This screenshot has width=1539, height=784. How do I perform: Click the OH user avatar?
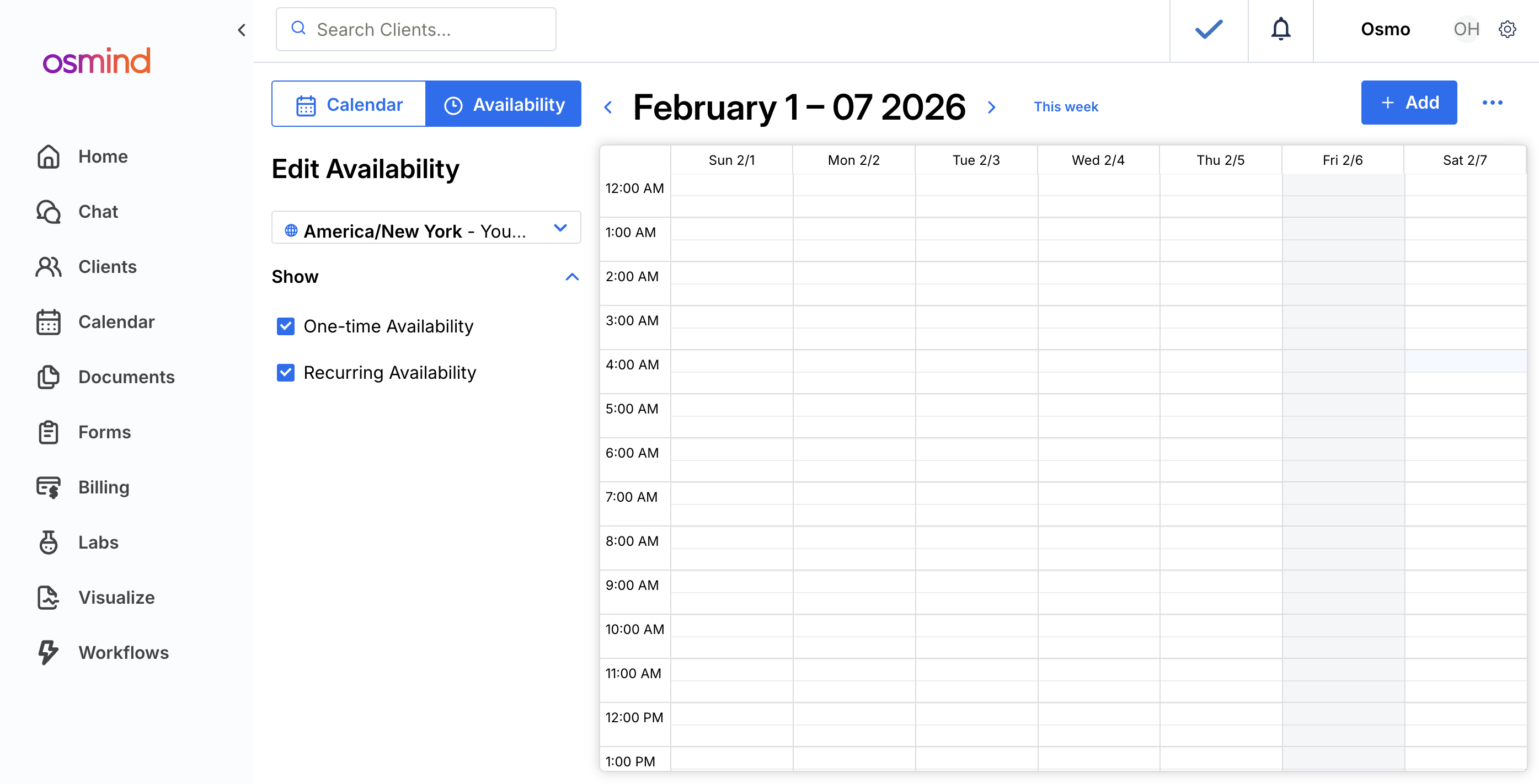(1466, 29)
